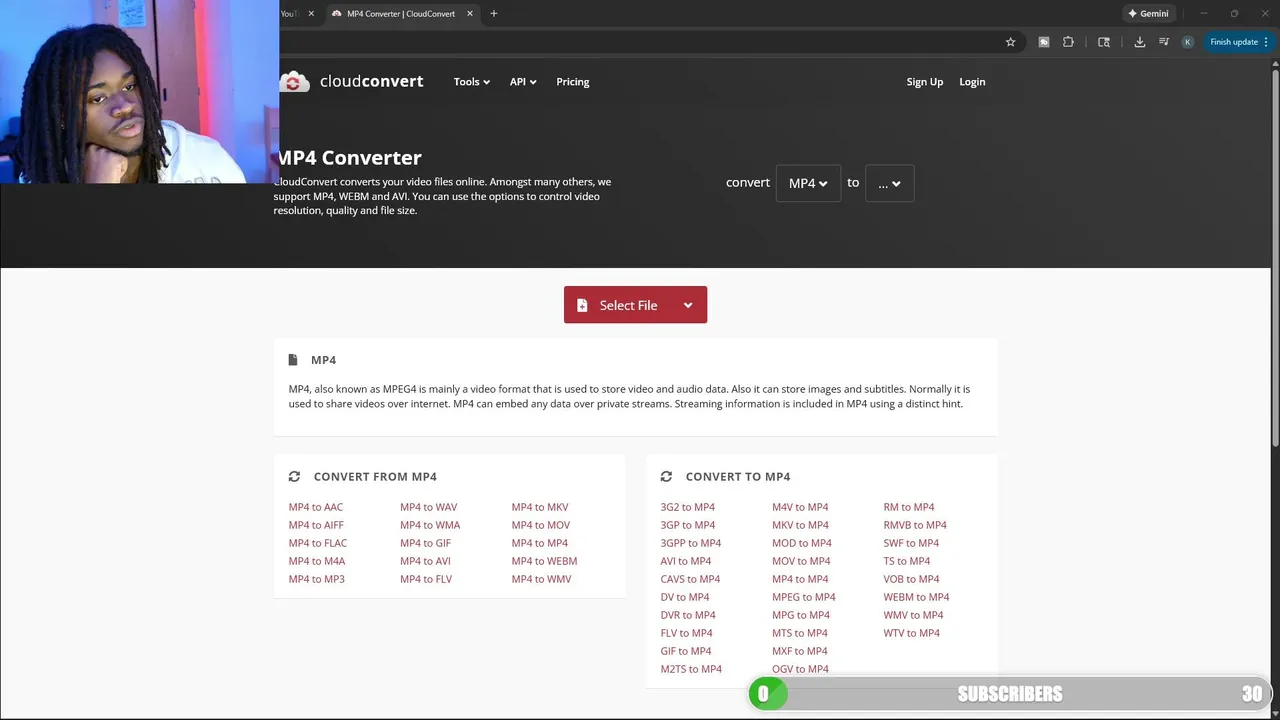Click the CloudConvert logo icon
This screenshot has width=1280, height=720.
294,82
